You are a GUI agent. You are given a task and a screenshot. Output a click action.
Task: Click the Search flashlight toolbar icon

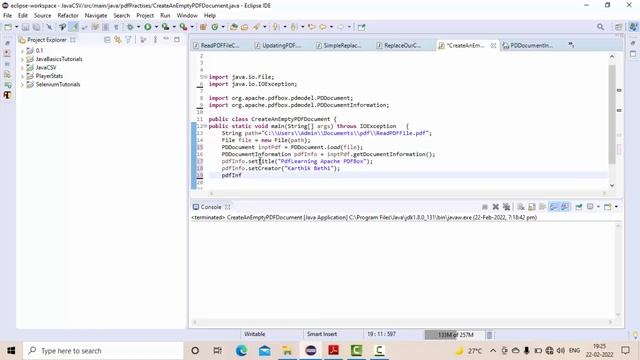tap(256, 27)
